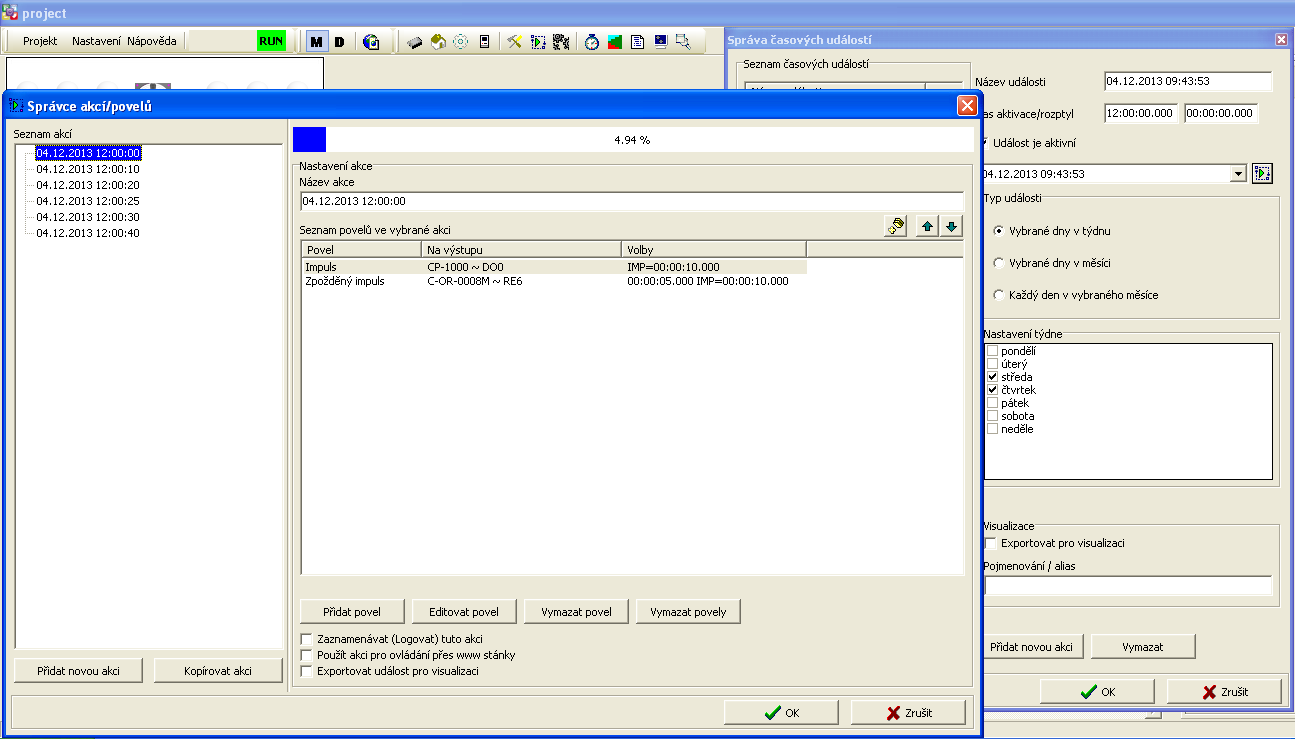Select action 04.12.2013 12:00:20 in tree
Viewport: 1295px width, 740px height.
point(88,185)
